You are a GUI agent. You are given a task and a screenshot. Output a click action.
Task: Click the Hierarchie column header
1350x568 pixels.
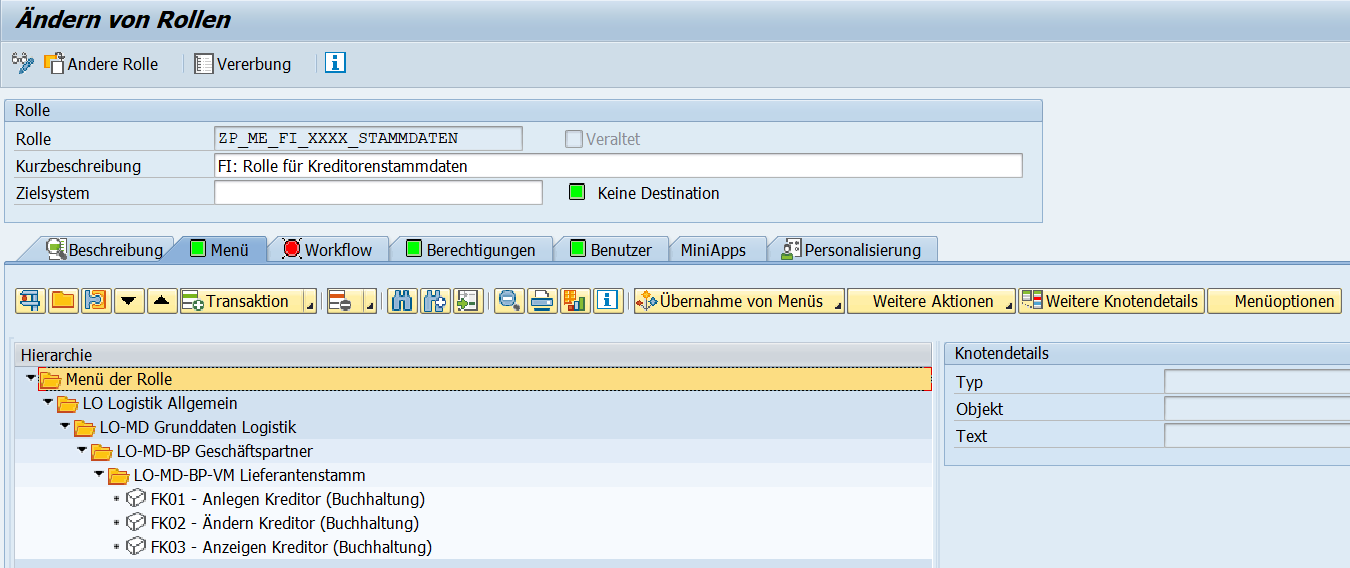click(x=474, y=355)
